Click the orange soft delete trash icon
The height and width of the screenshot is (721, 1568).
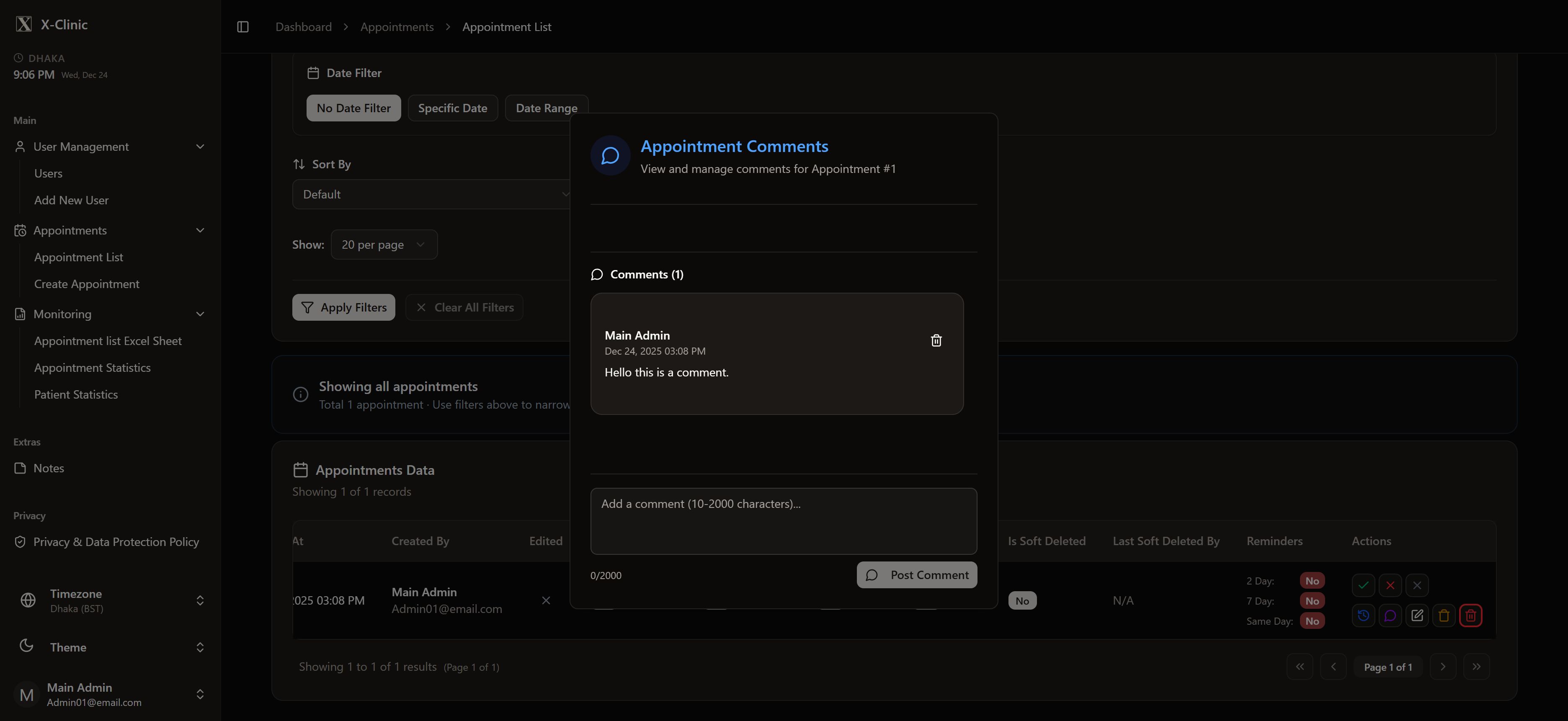click(1444, 616)
